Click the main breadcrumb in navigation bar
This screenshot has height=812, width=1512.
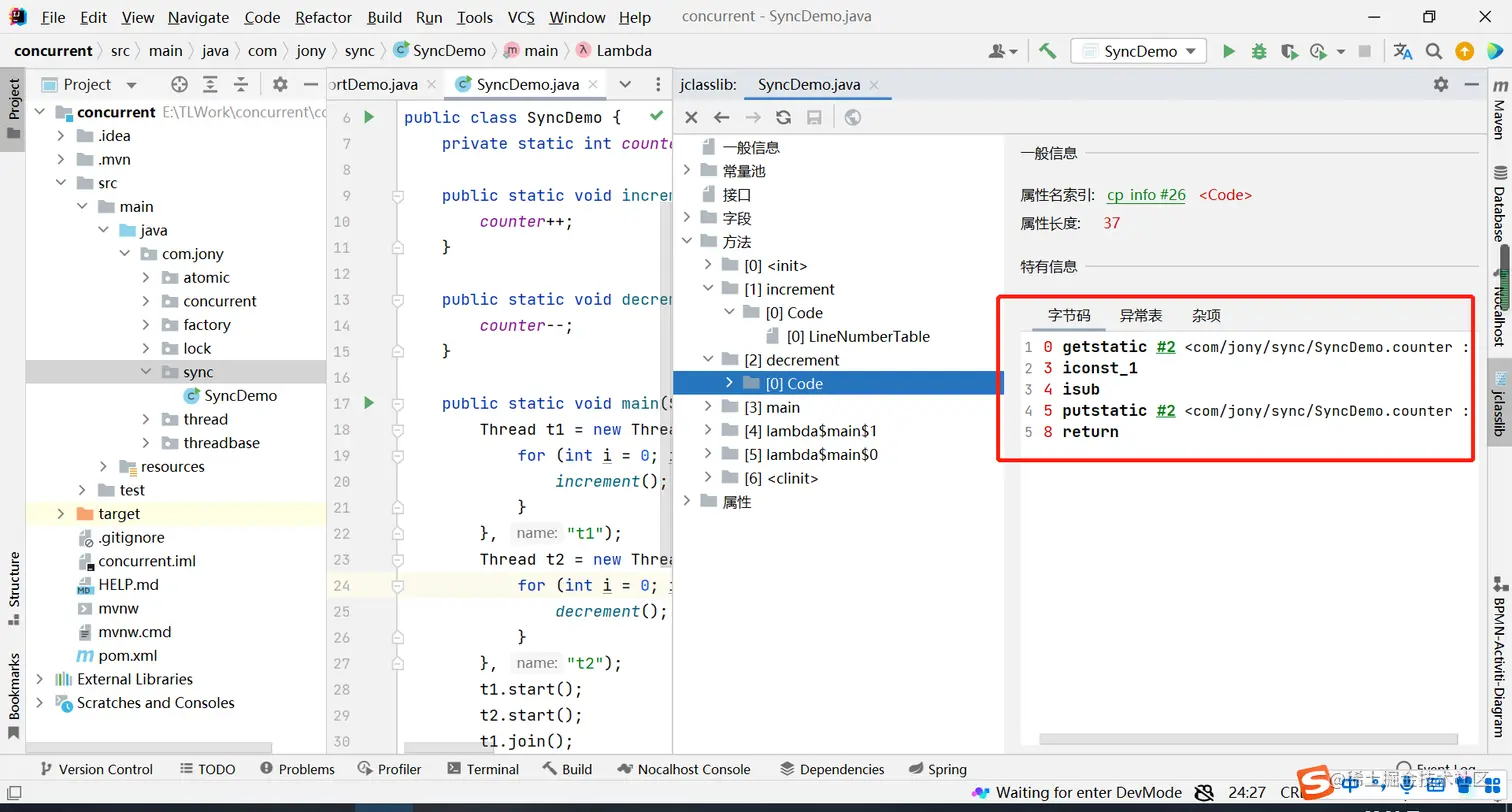(531, 51)
